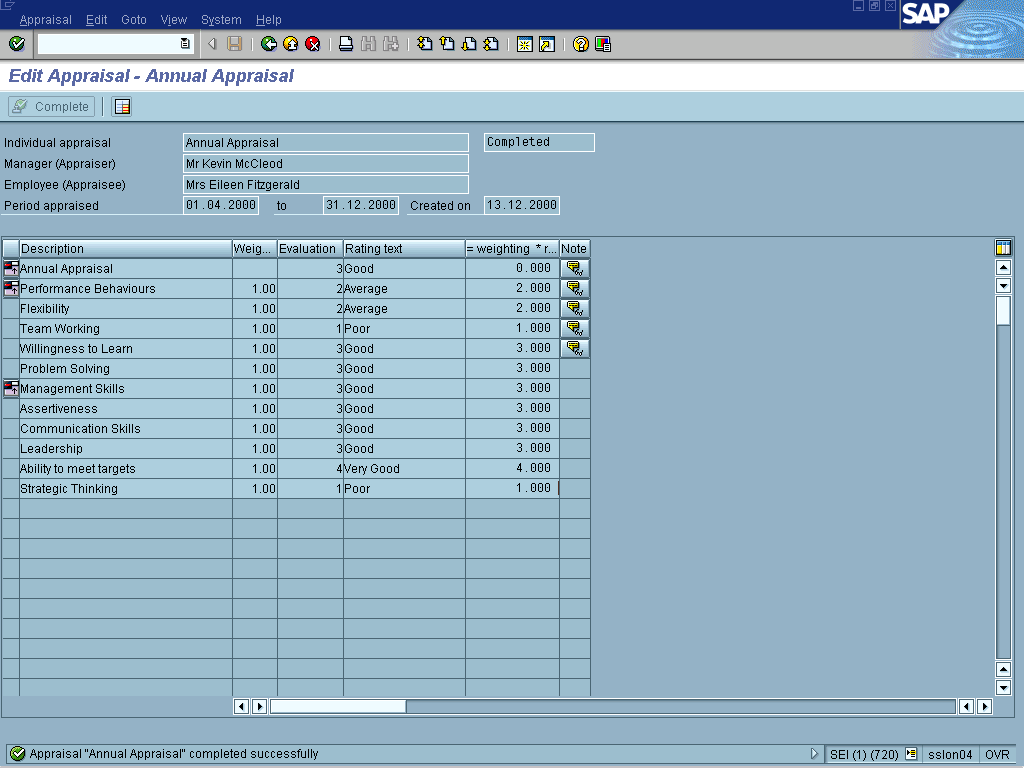Viewport: 1024px width, 768px height.
Task: Click the horizontal scrollbar thumb under table
Action: [x=338, y=706]
